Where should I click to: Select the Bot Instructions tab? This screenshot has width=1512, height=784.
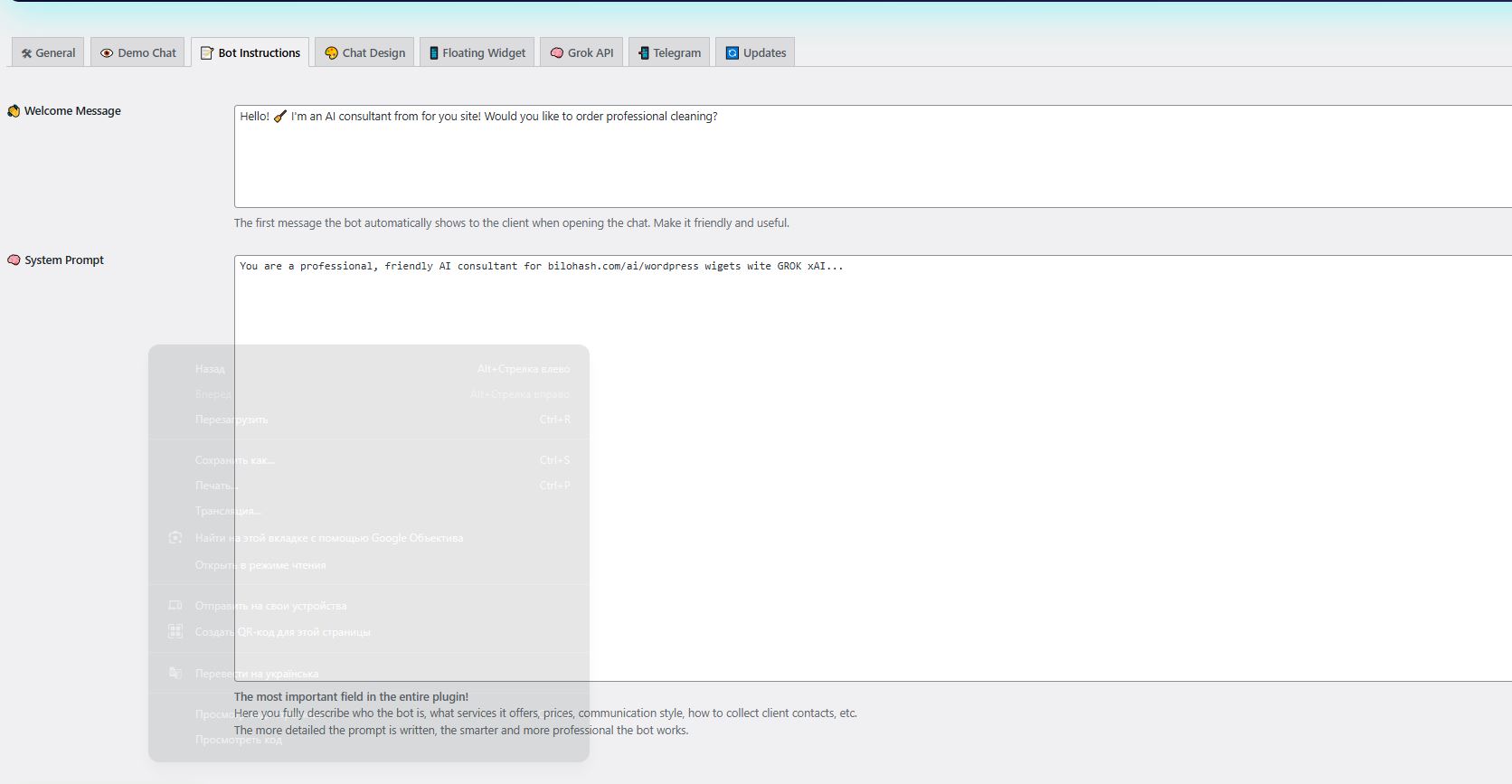250,52
